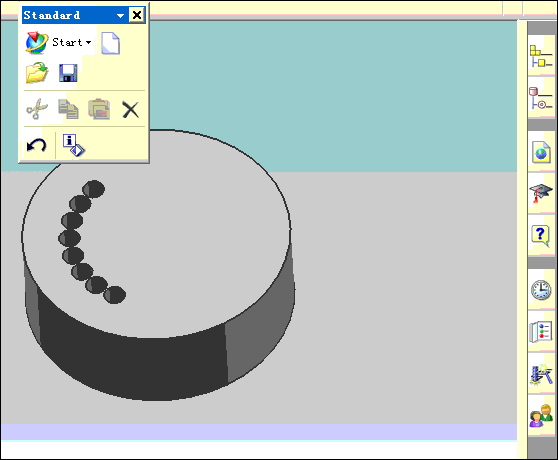The height and width of the screenshot is (460, 558).
Task: Click the Paste clipboard icon
Action: pos(99,109)
